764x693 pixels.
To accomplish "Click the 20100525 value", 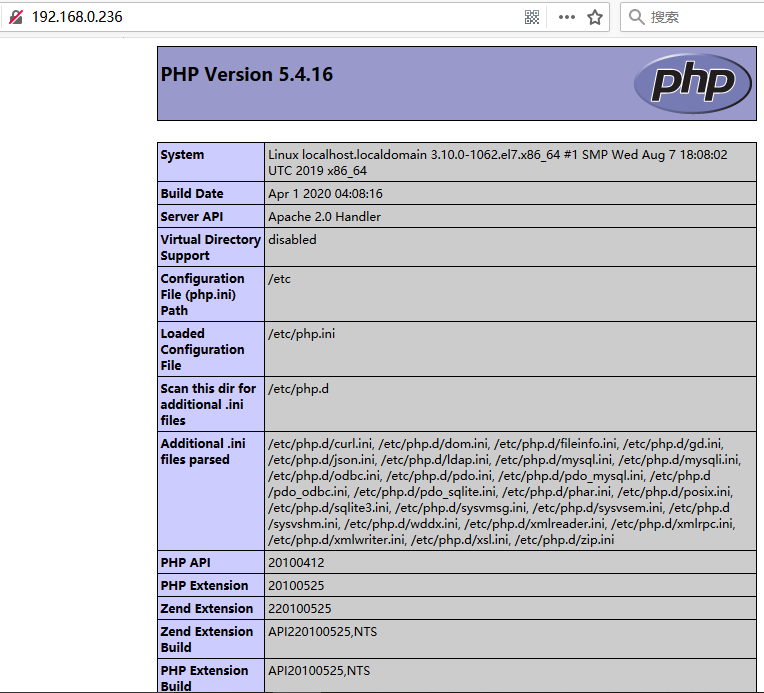I will tap(296, 585).
